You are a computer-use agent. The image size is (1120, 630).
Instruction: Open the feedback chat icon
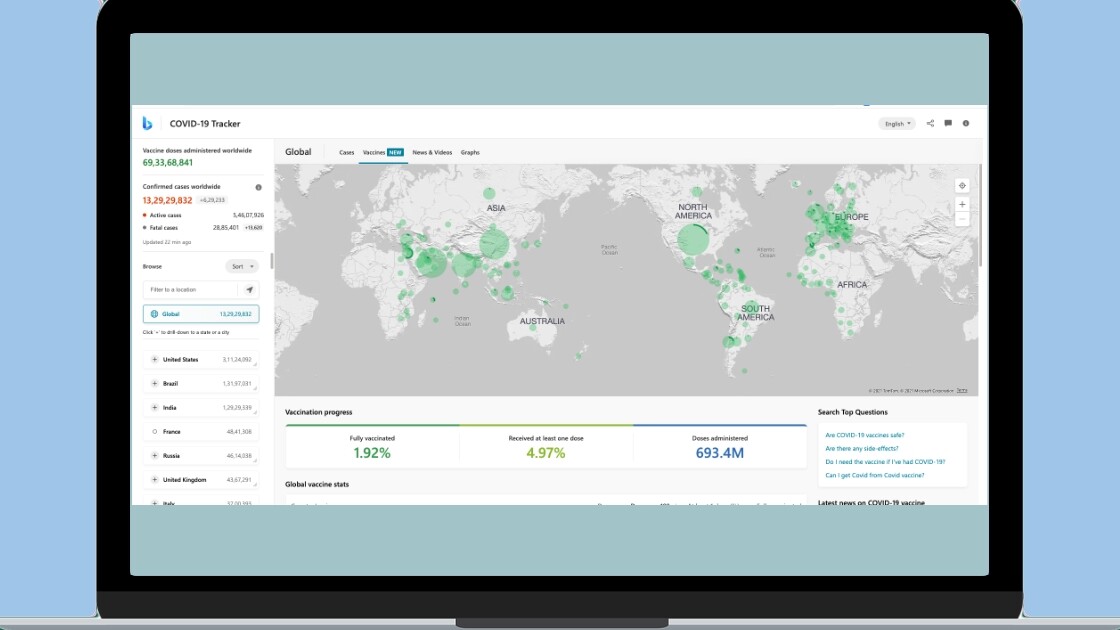click(x=948, y=124)
